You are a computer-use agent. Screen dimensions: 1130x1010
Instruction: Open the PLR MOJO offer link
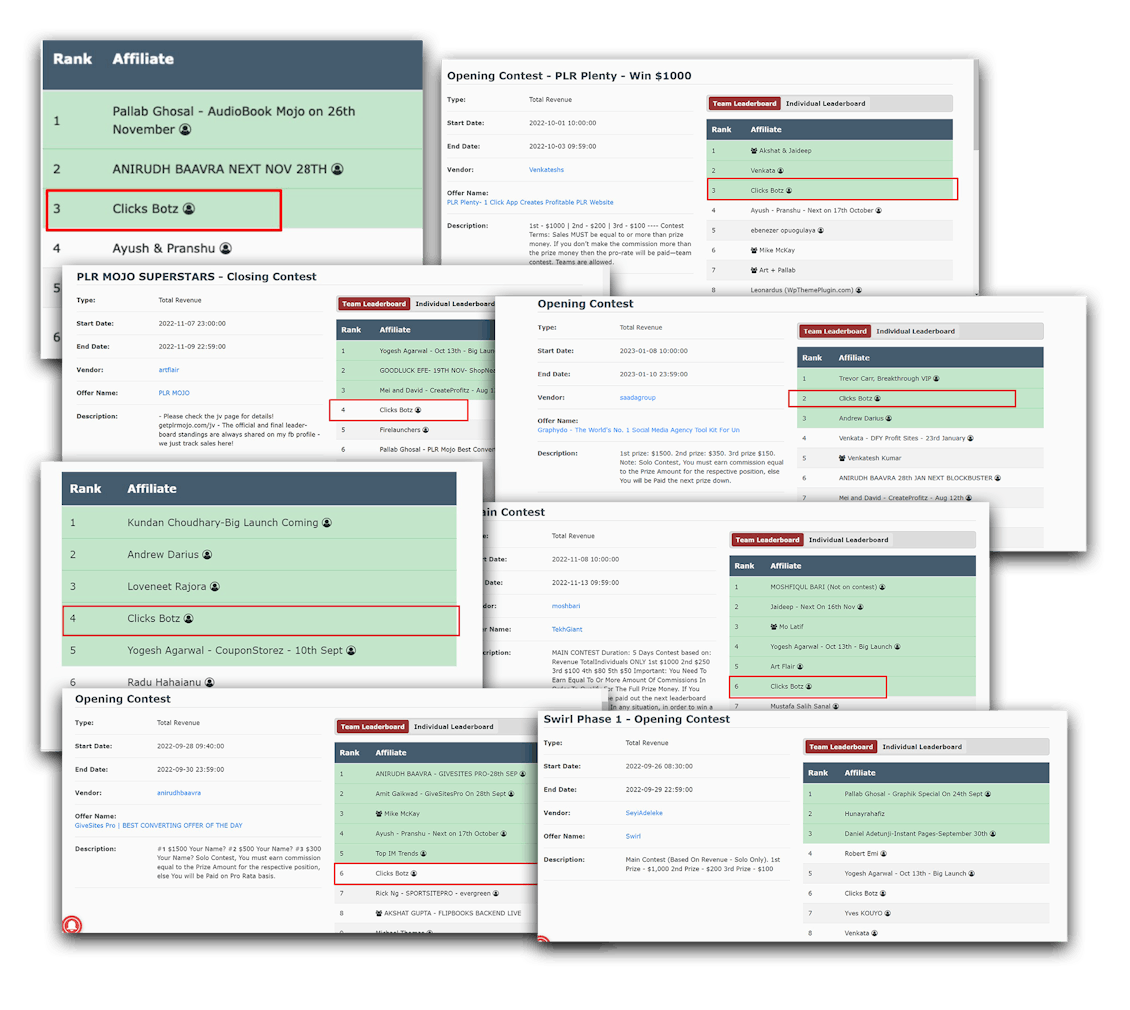(173, 393)
